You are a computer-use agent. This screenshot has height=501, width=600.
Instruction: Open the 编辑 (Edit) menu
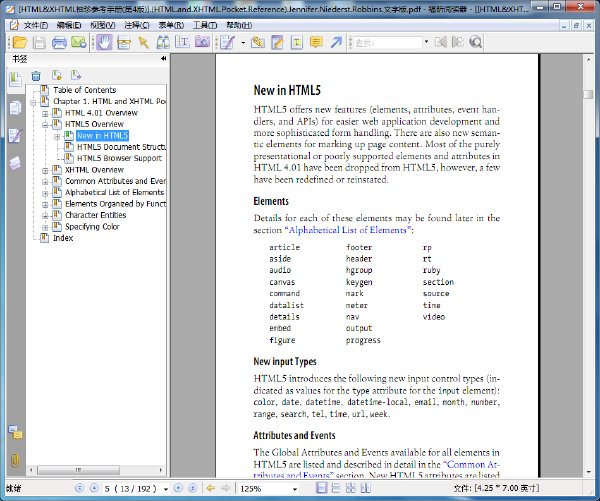tap(69, 25)
